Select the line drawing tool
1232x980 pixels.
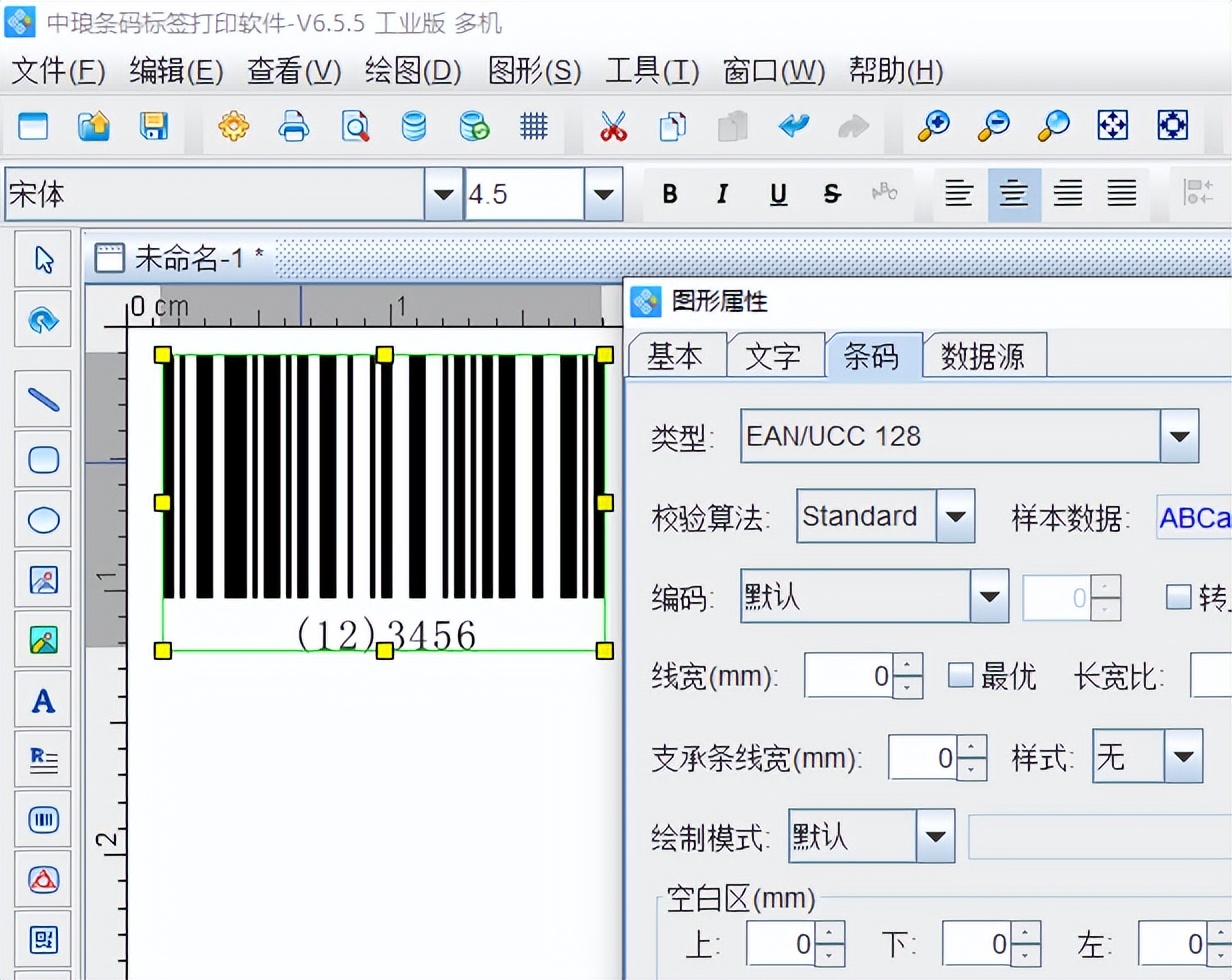click(43, 400)
